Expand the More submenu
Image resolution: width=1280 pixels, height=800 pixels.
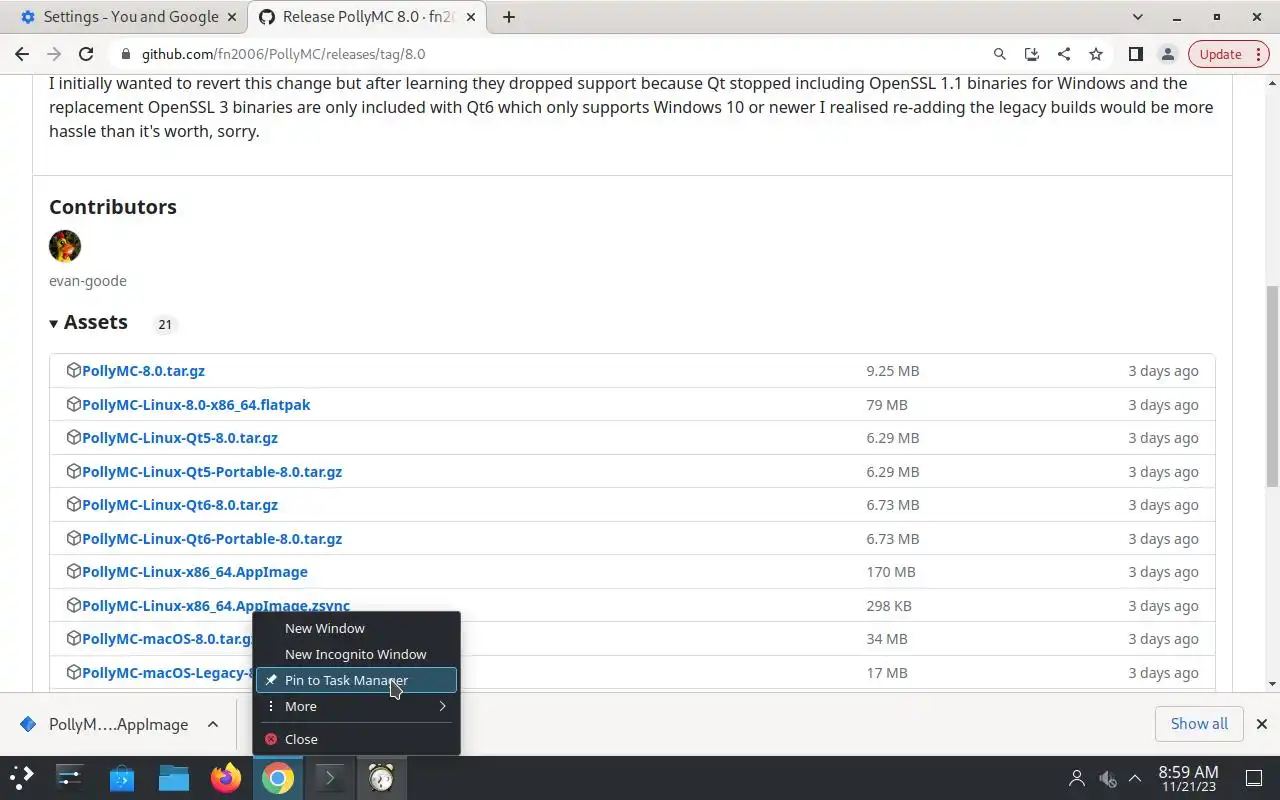[356, 706]
